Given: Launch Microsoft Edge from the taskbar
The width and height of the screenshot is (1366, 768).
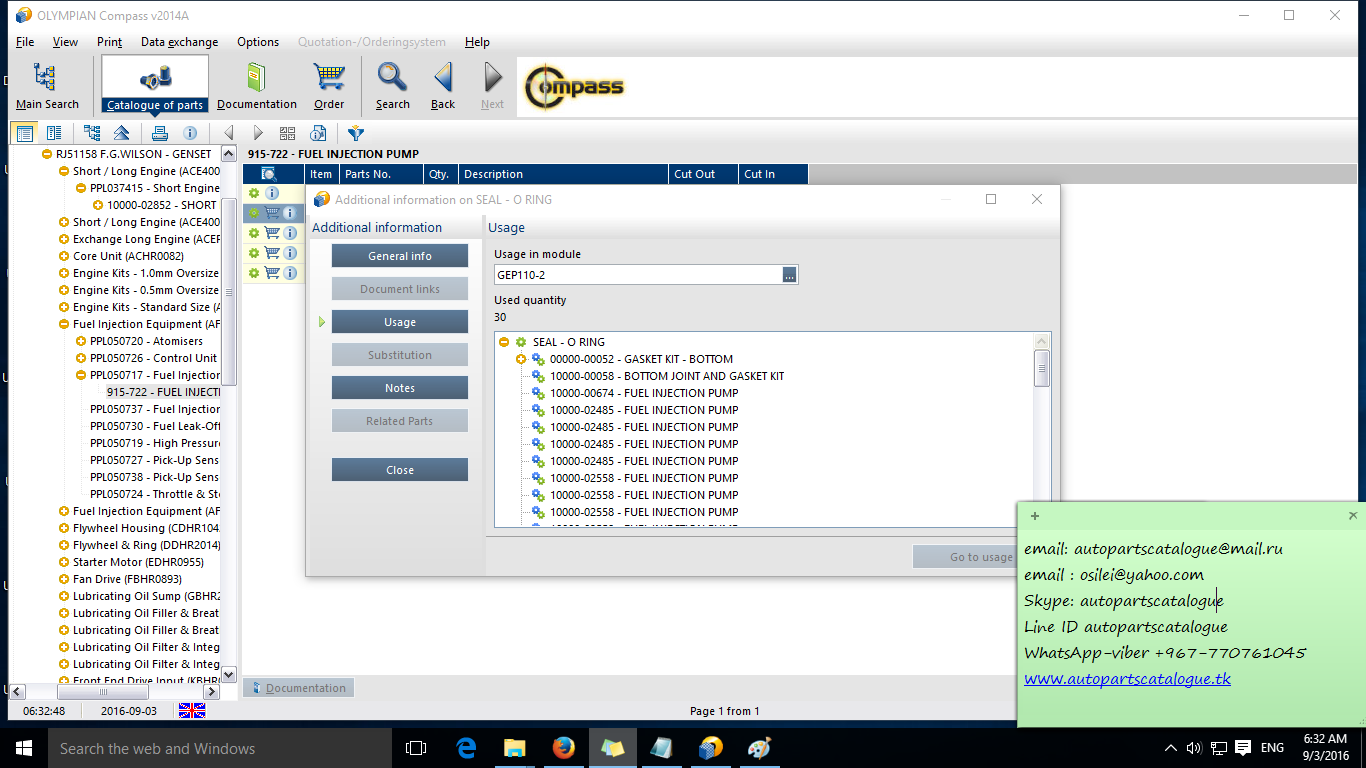Looking at the screenshot, I should point(466,748).
